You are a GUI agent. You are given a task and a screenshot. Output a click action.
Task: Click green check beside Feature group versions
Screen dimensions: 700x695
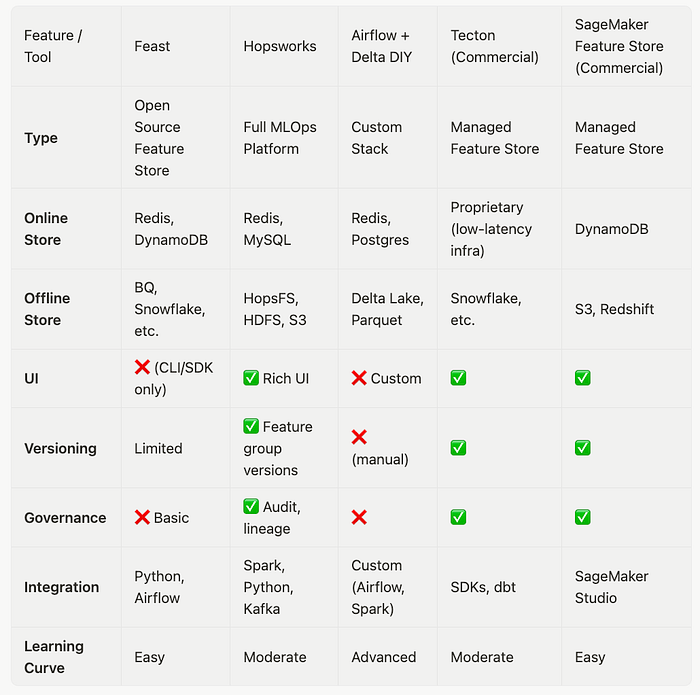[x=251, y=426]
